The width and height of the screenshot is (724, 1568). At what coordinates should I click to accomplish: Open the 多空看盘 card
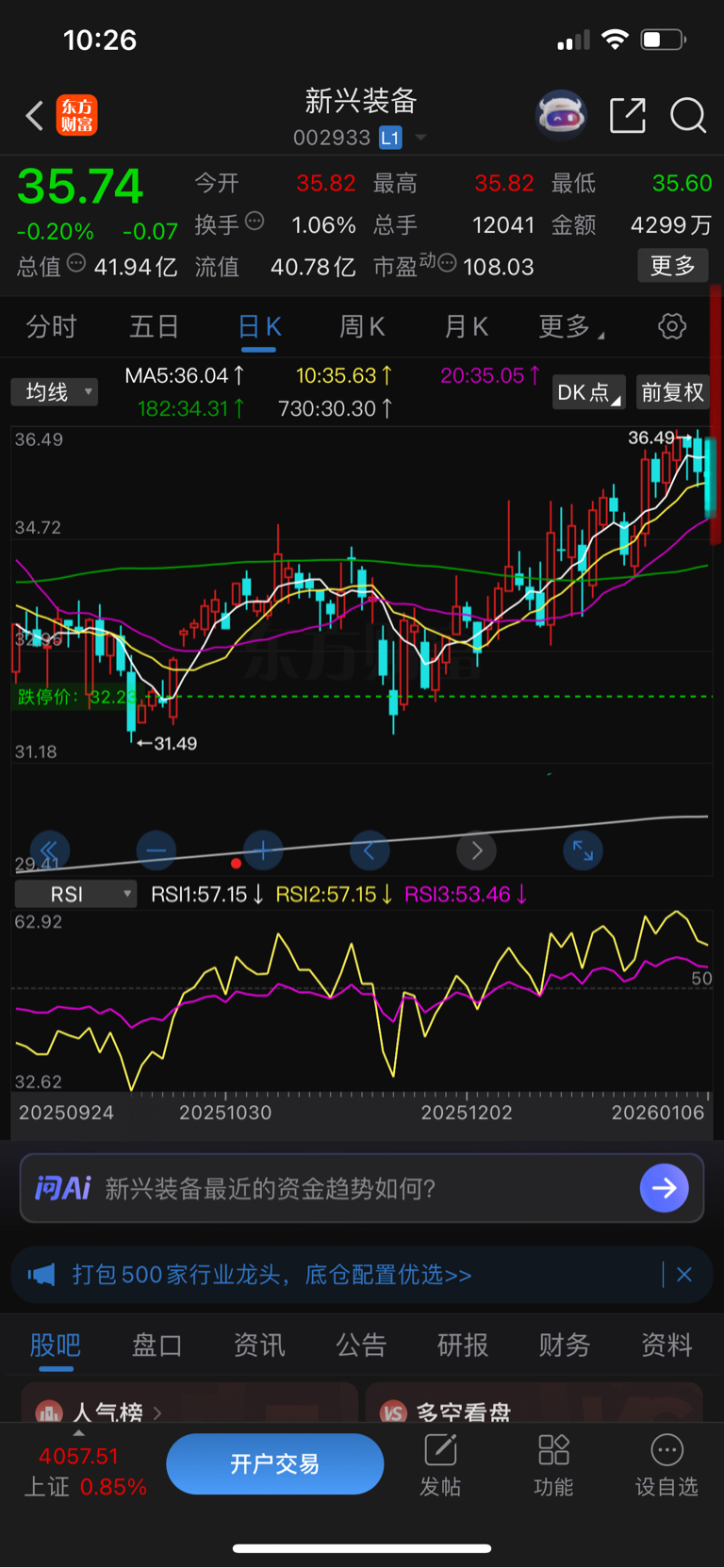(535, 1403)
